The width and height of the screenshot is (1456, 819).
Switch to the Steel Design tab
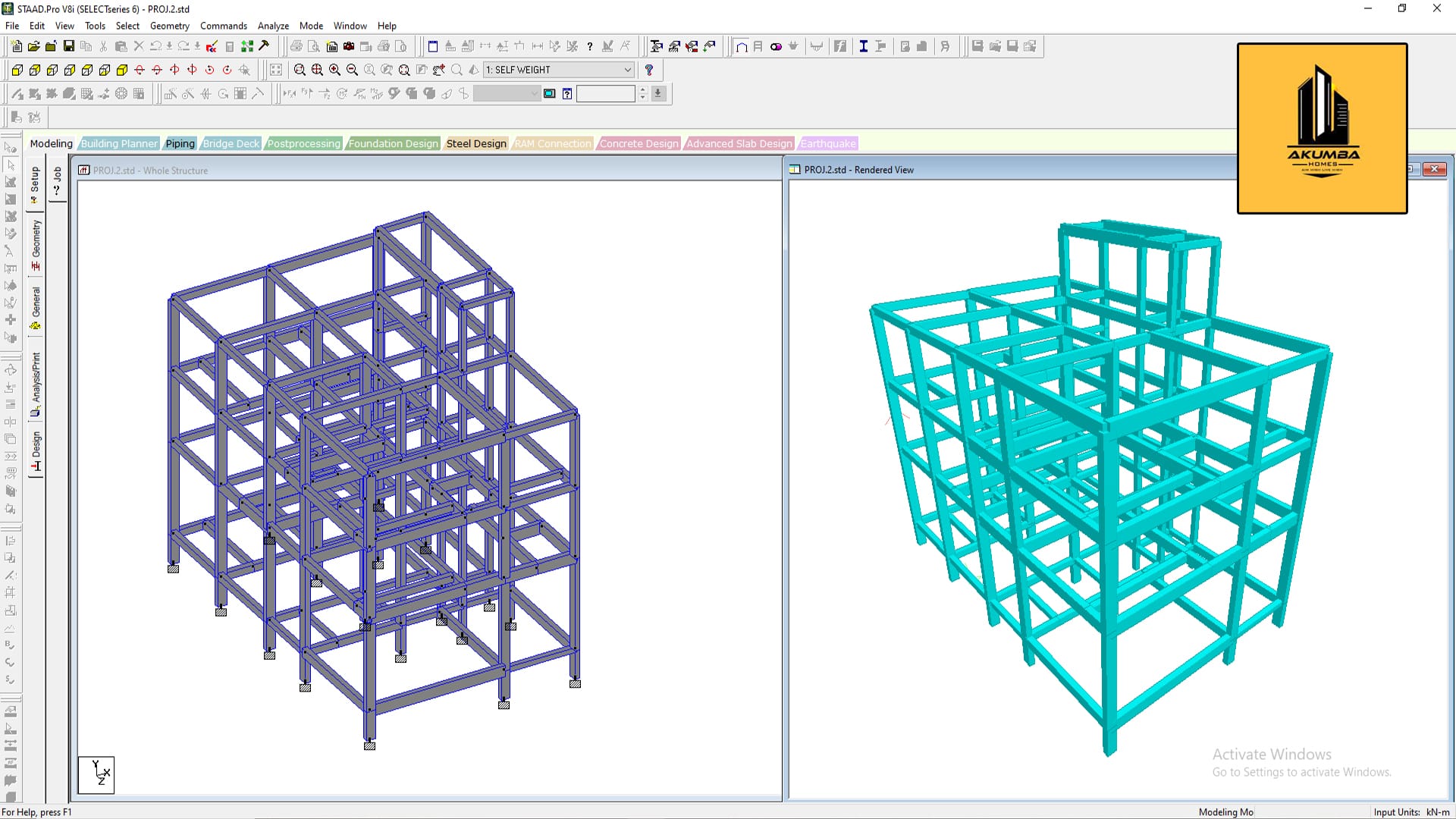tap(475, 143)
